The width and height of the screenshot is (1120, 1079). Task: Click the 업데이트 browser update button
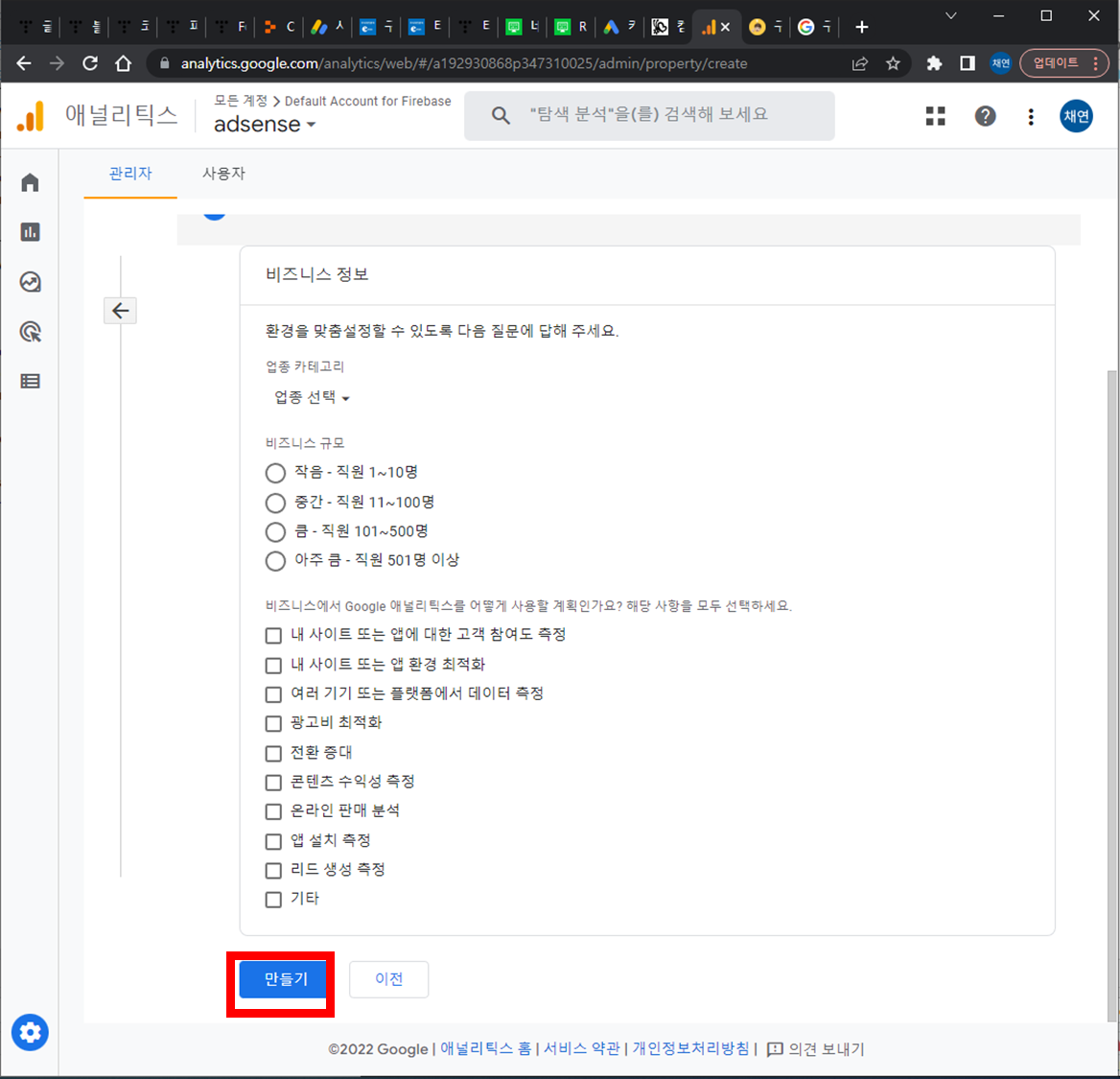pos(1063,63)
